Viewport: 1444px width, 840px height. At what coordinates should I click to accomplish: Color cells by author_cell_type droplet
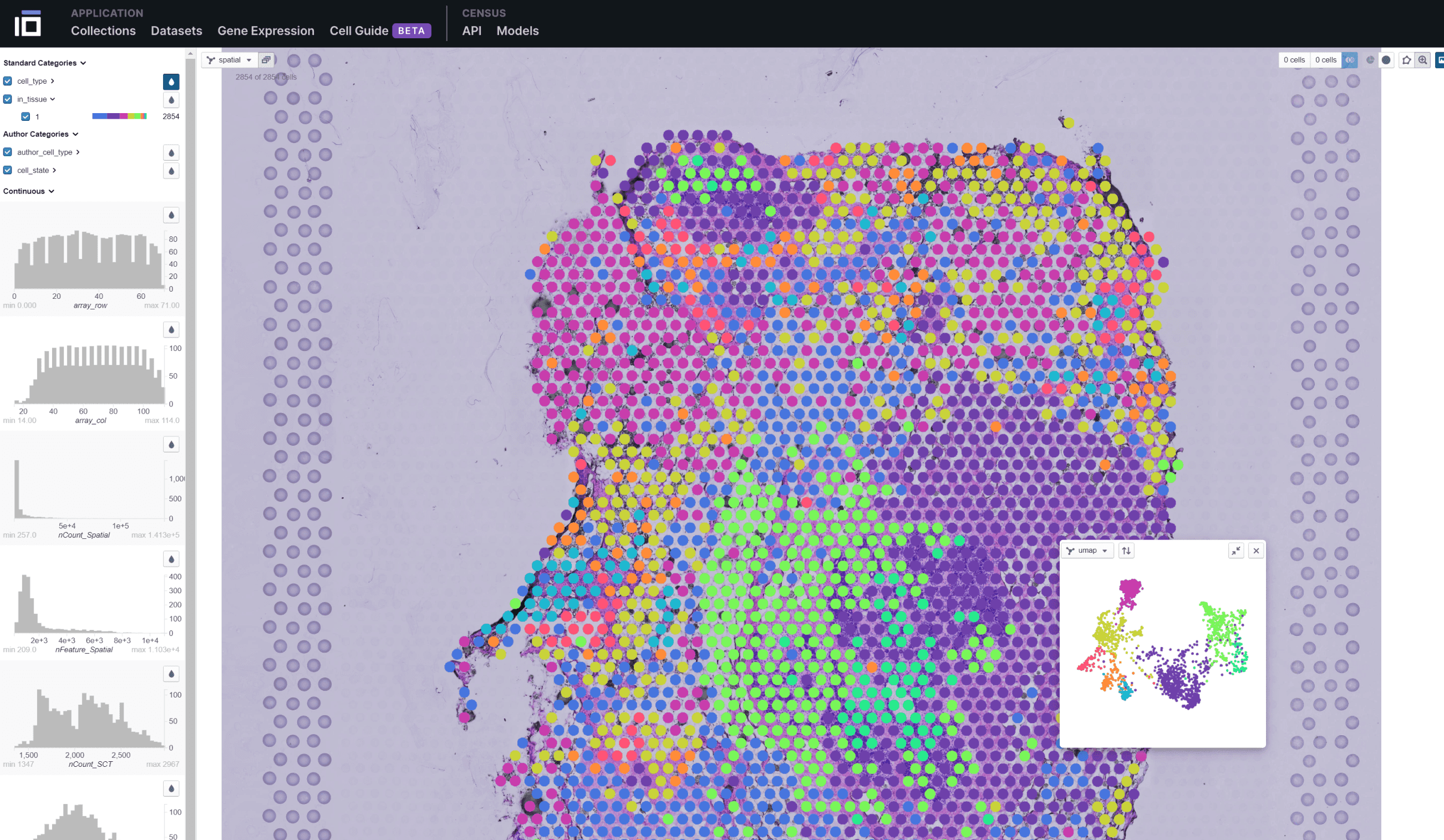coord(171,152)
